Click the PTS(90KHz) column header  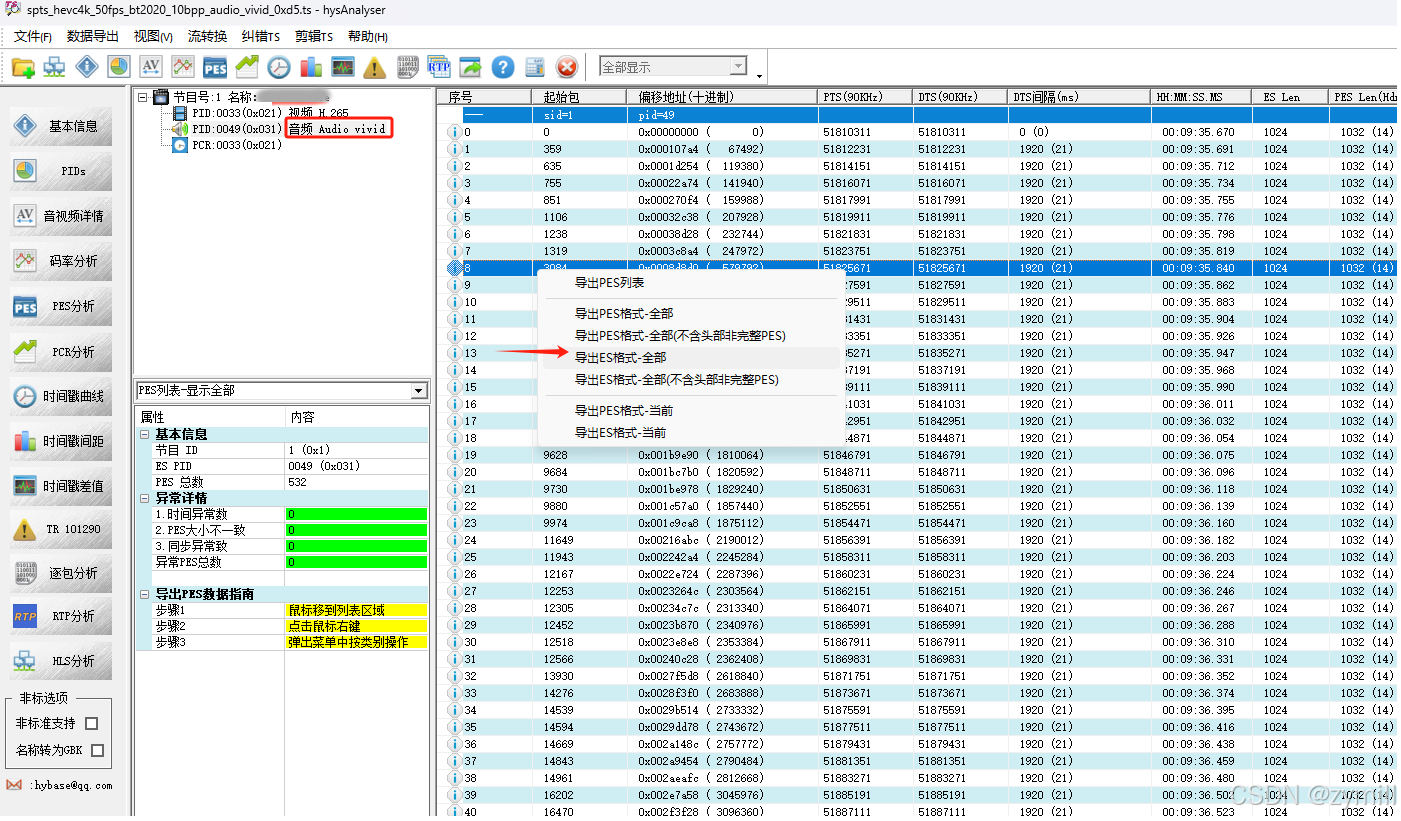tap(865, 97)
